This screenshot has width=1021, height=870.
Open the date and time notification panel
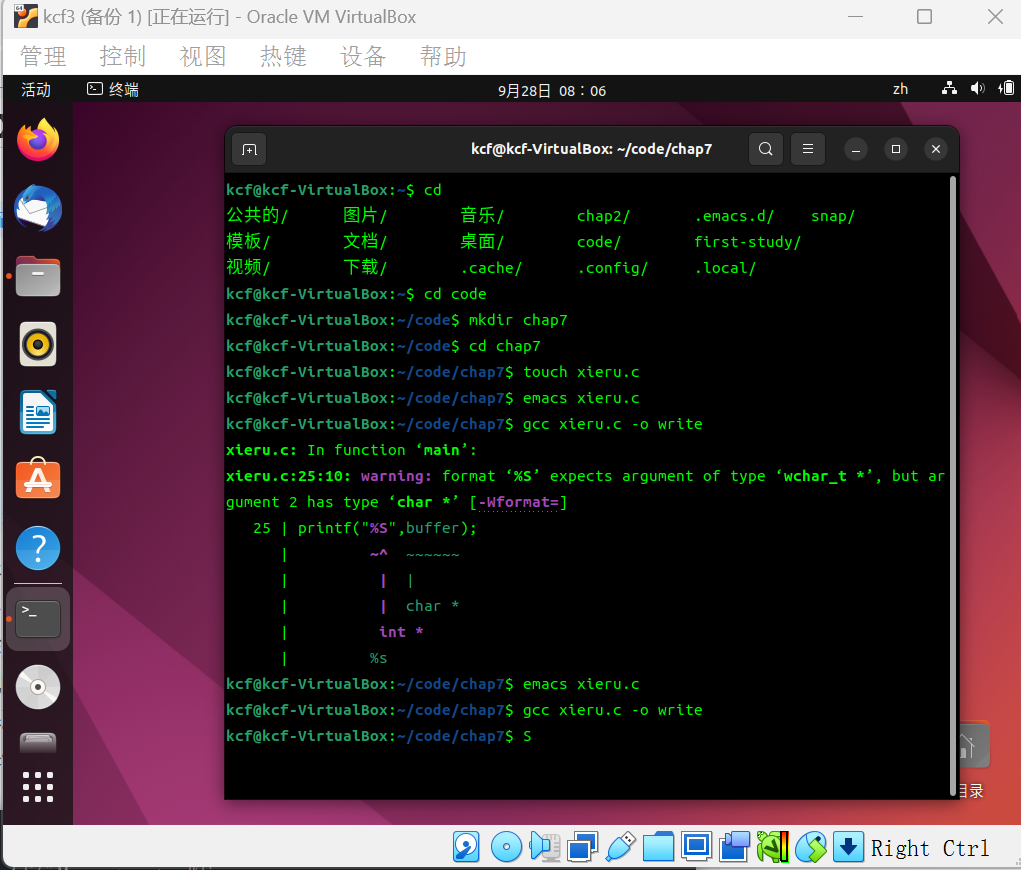[x=552, y=90]
